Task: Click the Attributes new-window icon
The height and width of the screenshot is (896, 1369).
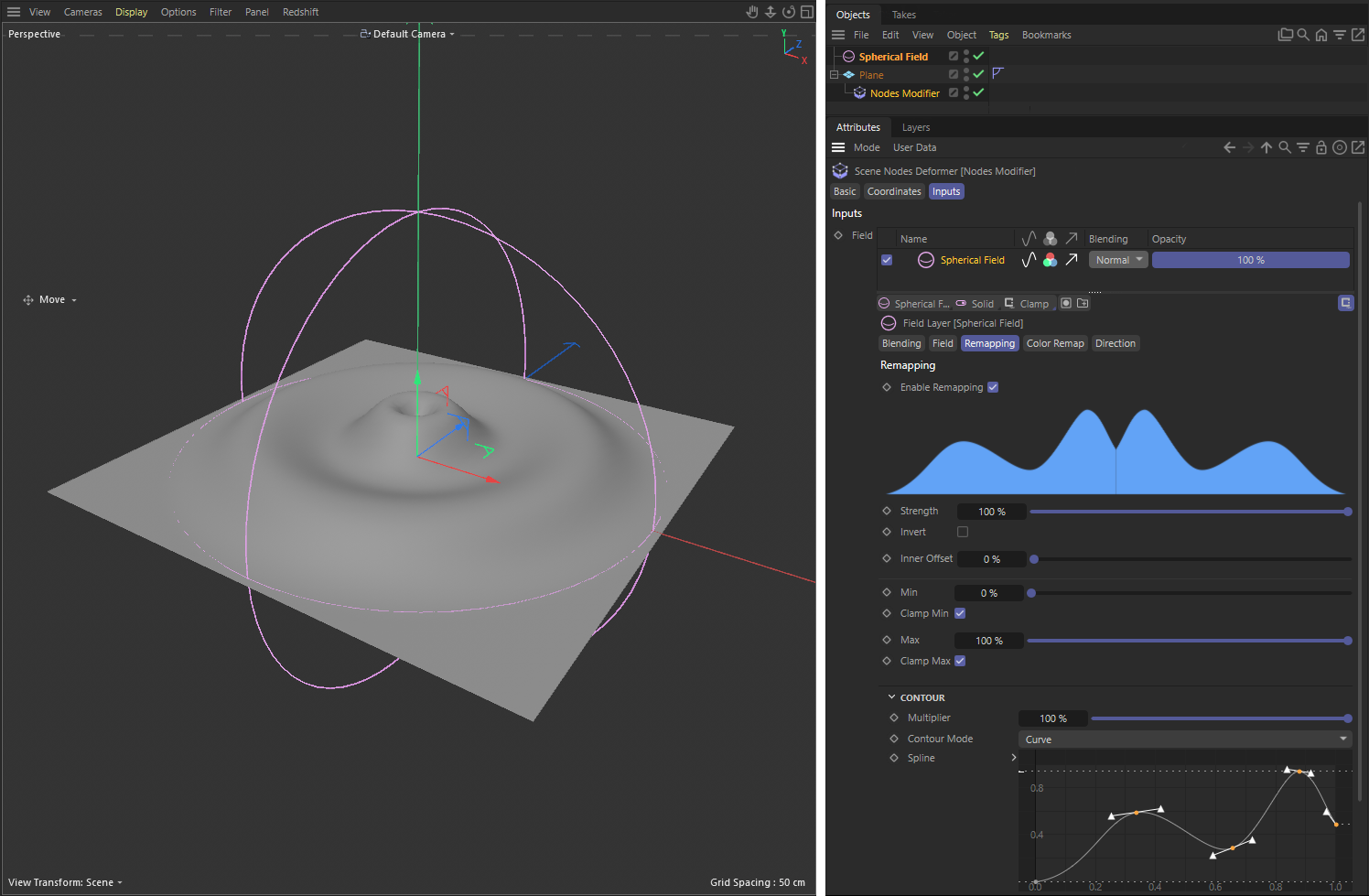Action: point(1358,147)
